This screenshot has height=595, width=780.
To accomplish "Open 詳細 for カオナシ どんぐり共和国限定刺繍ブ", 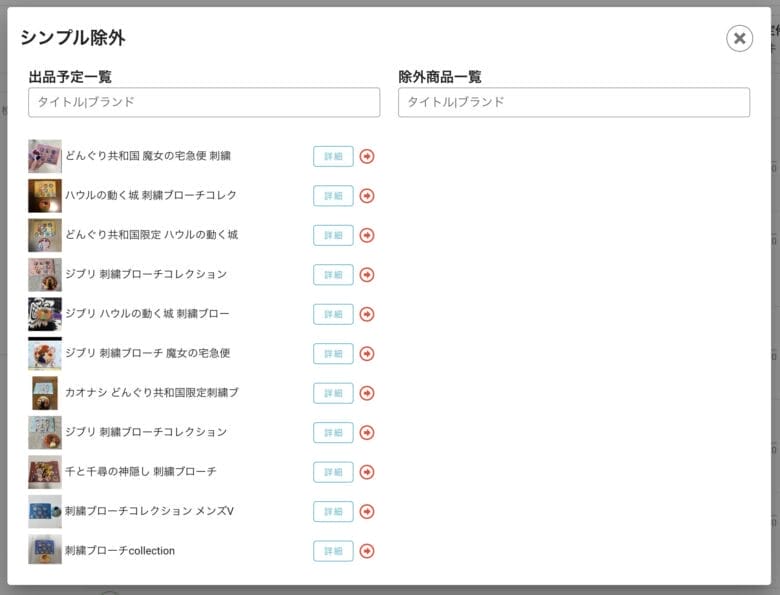I will pos(333,393).
